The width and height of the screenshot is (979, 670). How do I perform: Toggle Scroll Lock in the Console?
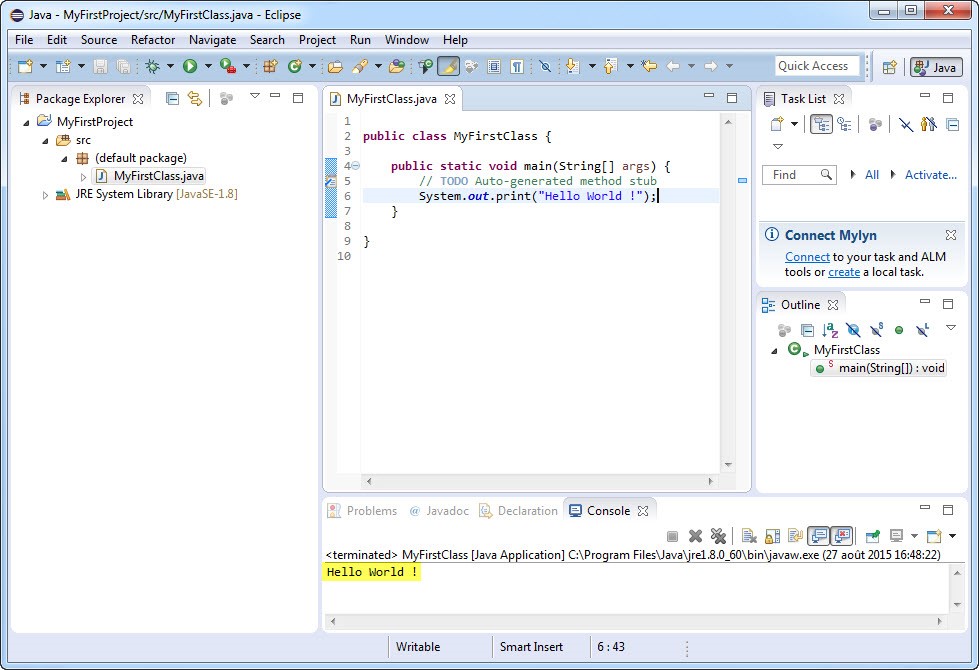tap(769, 536)
